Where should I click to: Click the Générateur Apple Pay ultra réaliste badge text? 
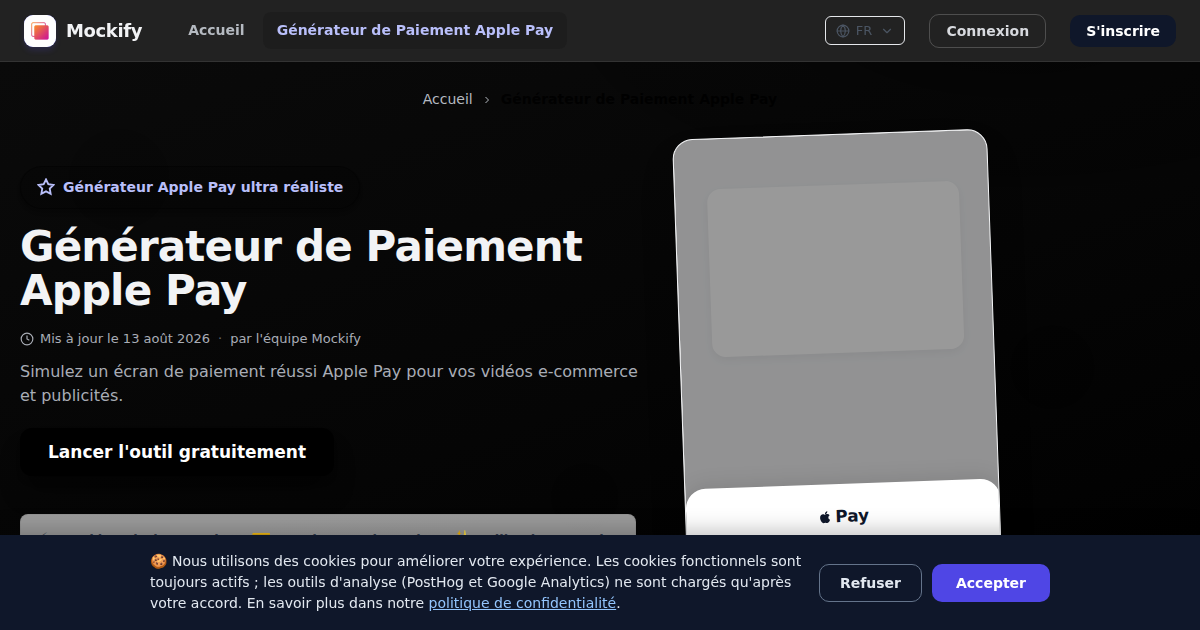(203, 187)
